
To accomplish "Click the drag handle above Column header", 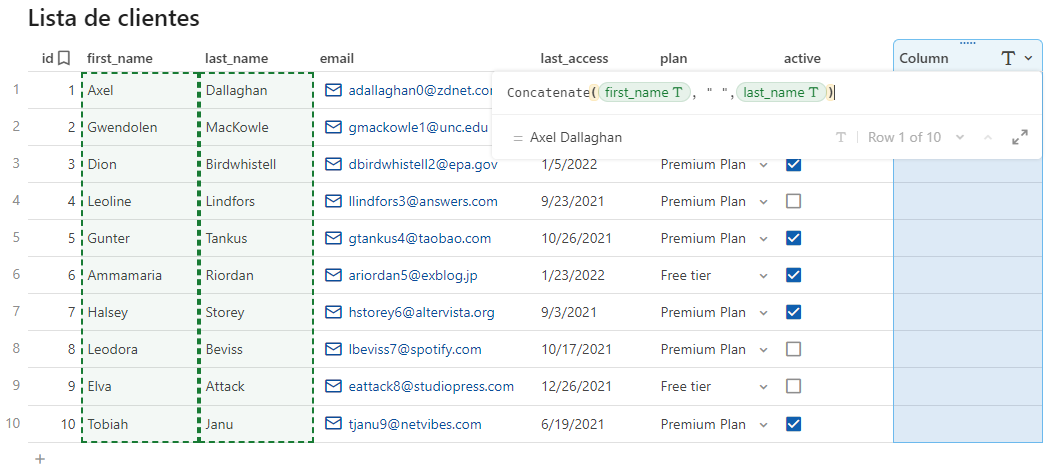I will (967, 43).
